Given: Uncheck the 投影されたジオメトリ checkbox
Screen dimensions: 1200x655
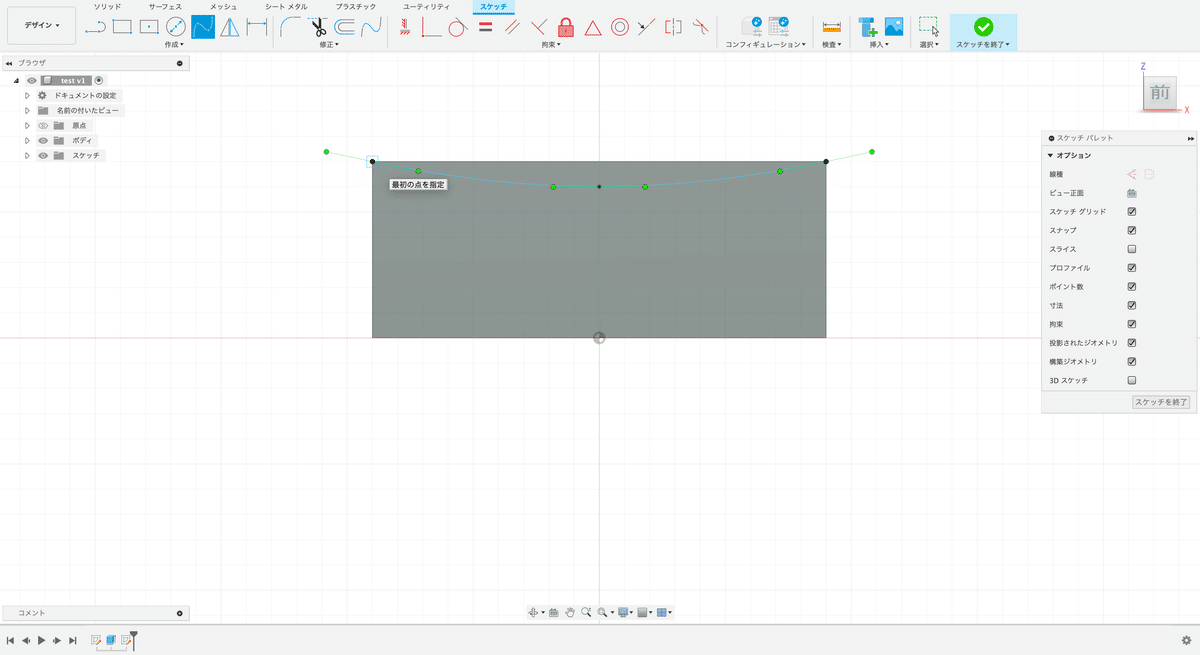Looking at the screenshot, I should click(1132, 343).
